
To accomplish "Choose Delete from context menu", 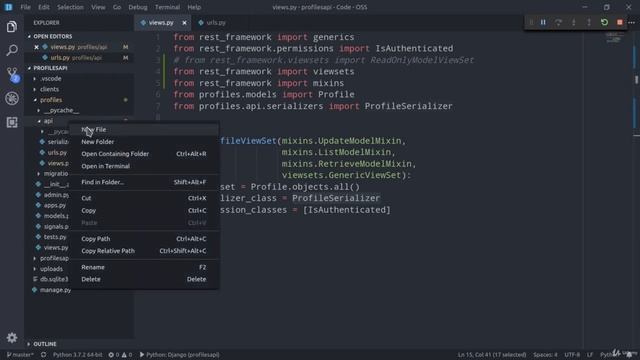I will pos(144,279).
